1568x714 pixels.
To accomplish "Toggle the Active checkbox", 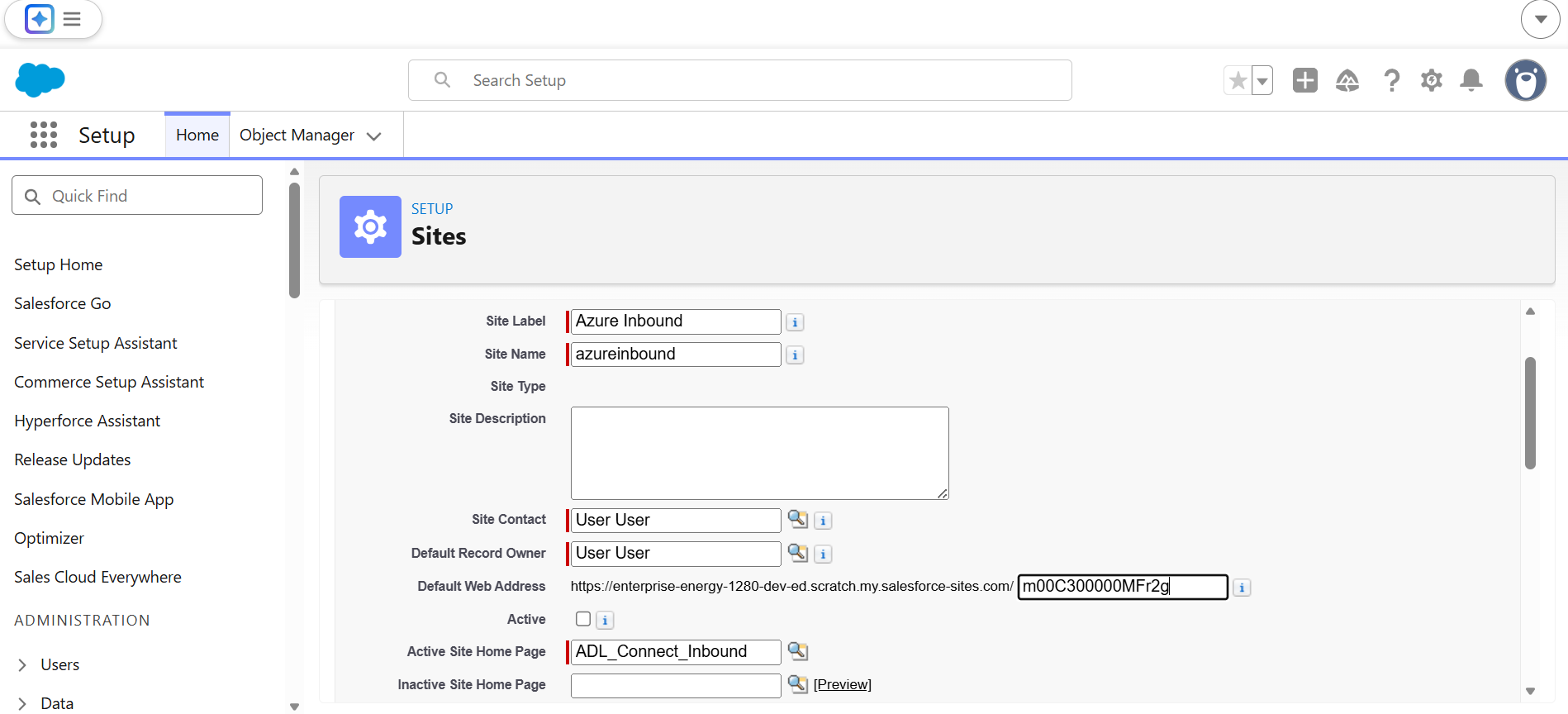I will coord(583,619).
